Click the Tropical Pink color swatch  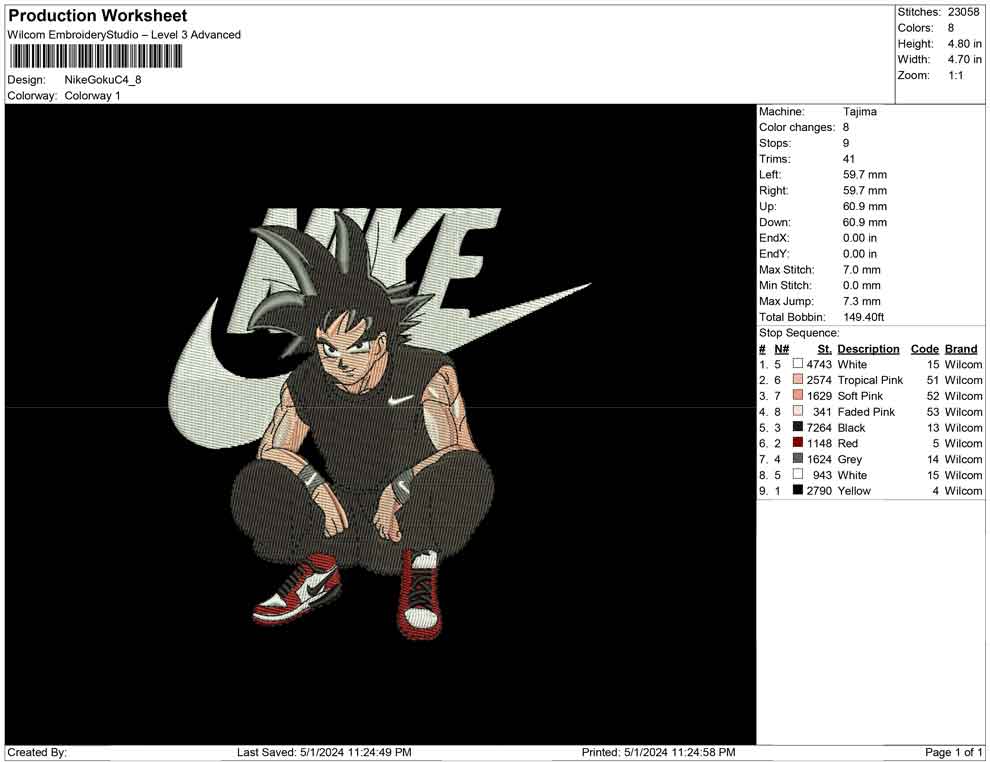[x=797, y=379]
